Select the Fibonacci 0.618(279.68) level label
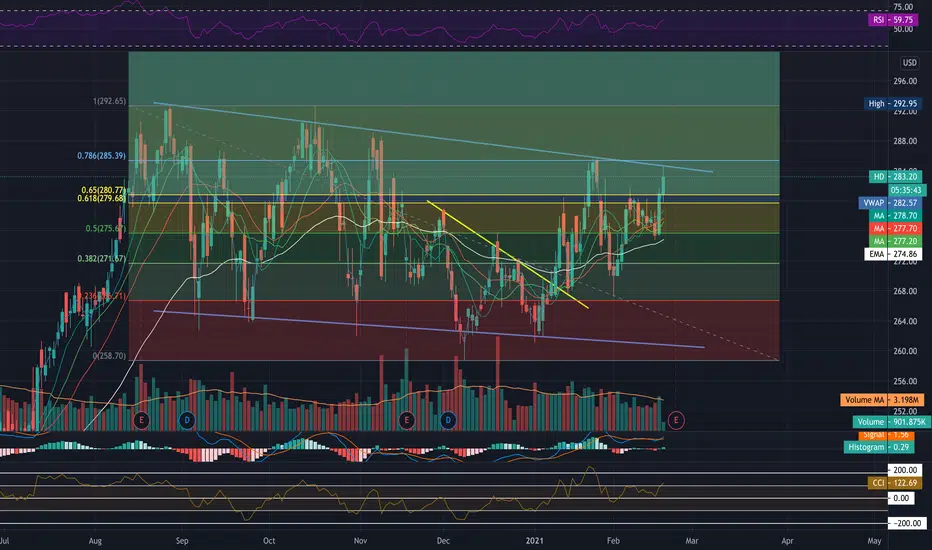932x550 pixels. 101,198
